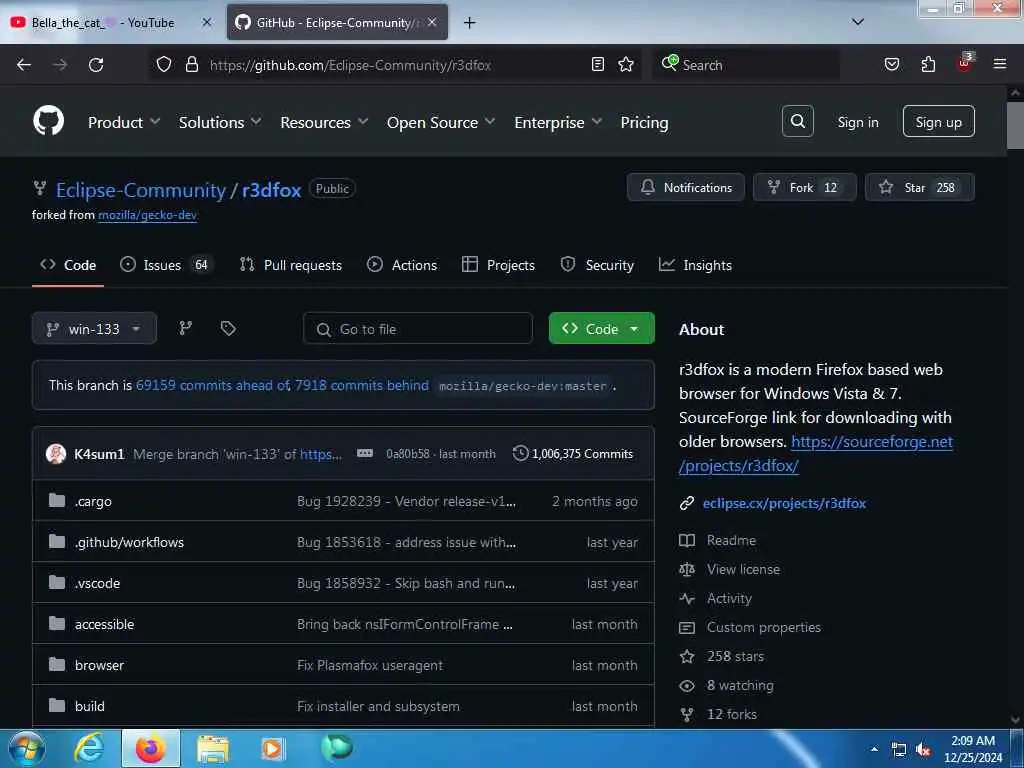Click the muted volume tray icon
This screenshot has height=768, width=1024.
[x=923, y=750]
